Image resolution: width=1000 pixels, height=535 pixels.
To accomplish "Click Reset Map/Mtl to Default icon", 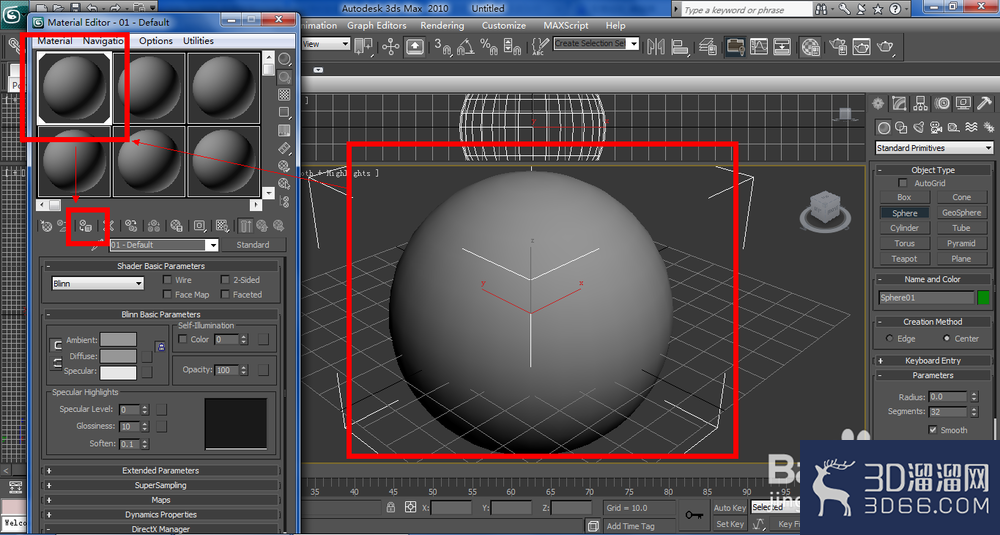I will point(108,226).
